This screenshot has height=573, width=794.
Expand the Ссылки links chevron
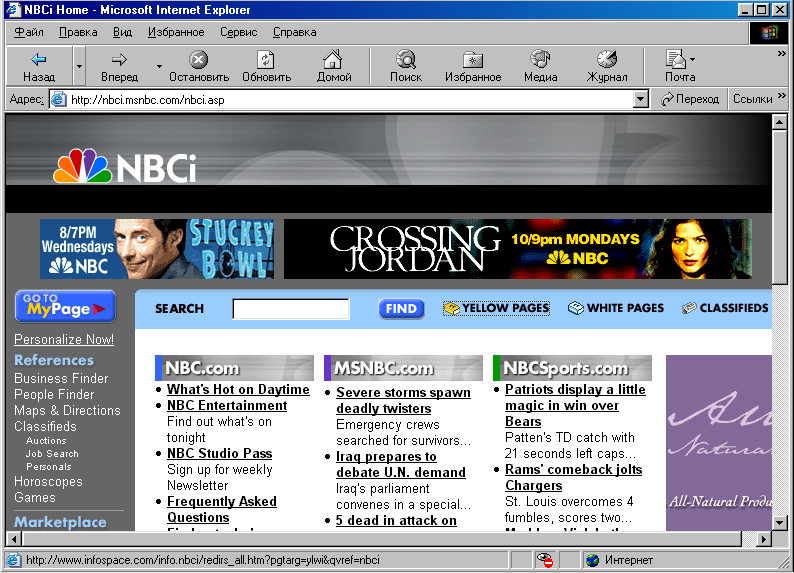(782, 95)
